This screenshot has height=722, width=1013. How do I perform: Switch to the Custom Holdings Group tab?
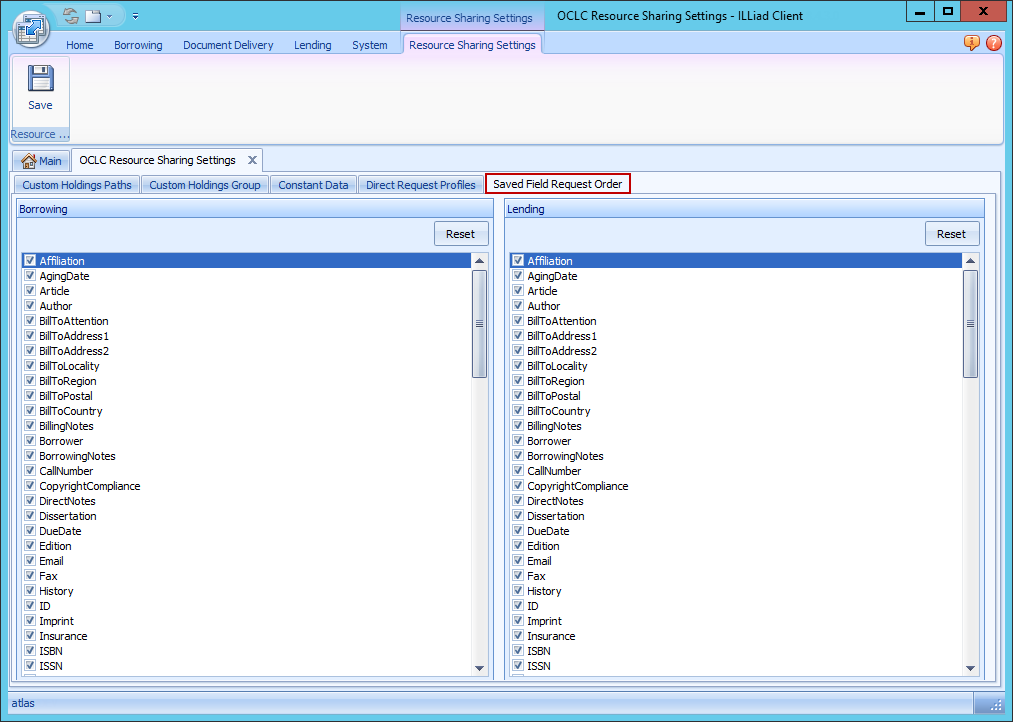[204, 184]
